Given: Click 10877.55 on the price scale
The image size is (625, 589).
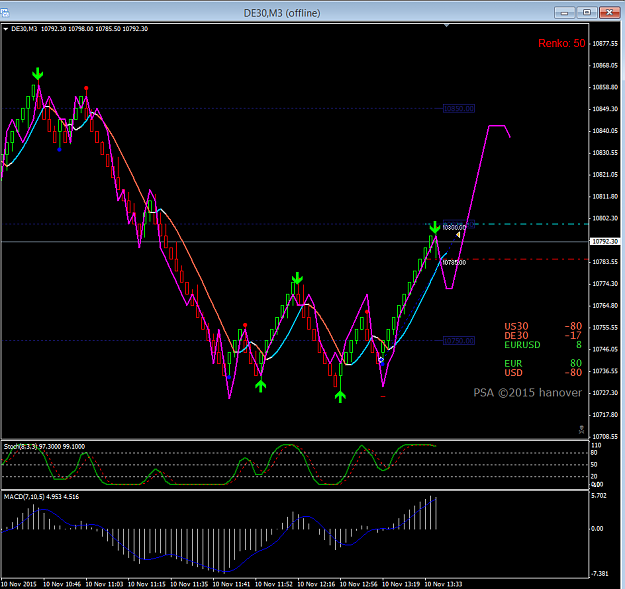Looking at the screenshot, I should click(x=605, y=43).
